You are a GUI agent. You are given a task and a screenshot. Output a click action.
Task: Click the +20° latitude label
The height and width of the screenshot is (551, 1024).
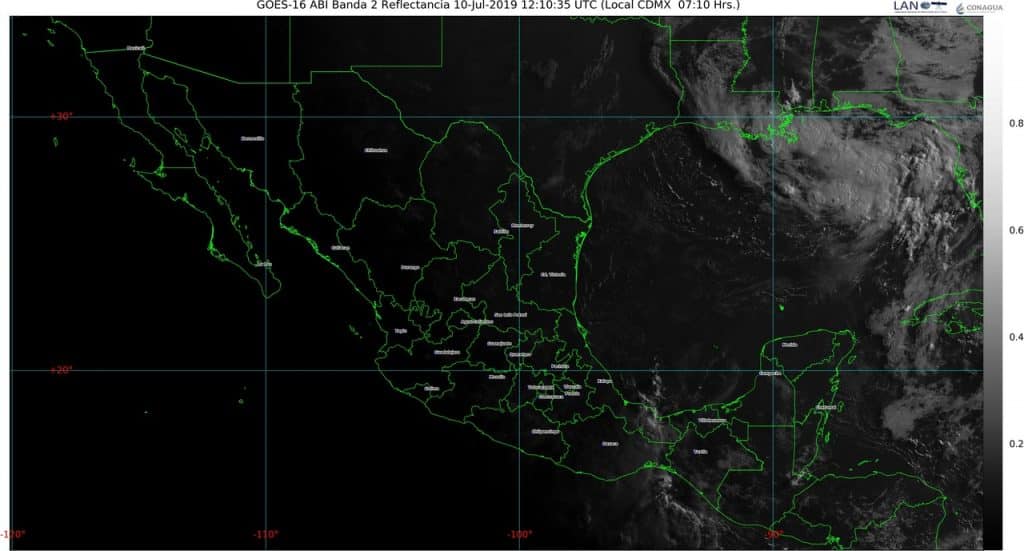pyautogui.click(x=61, y=370)
